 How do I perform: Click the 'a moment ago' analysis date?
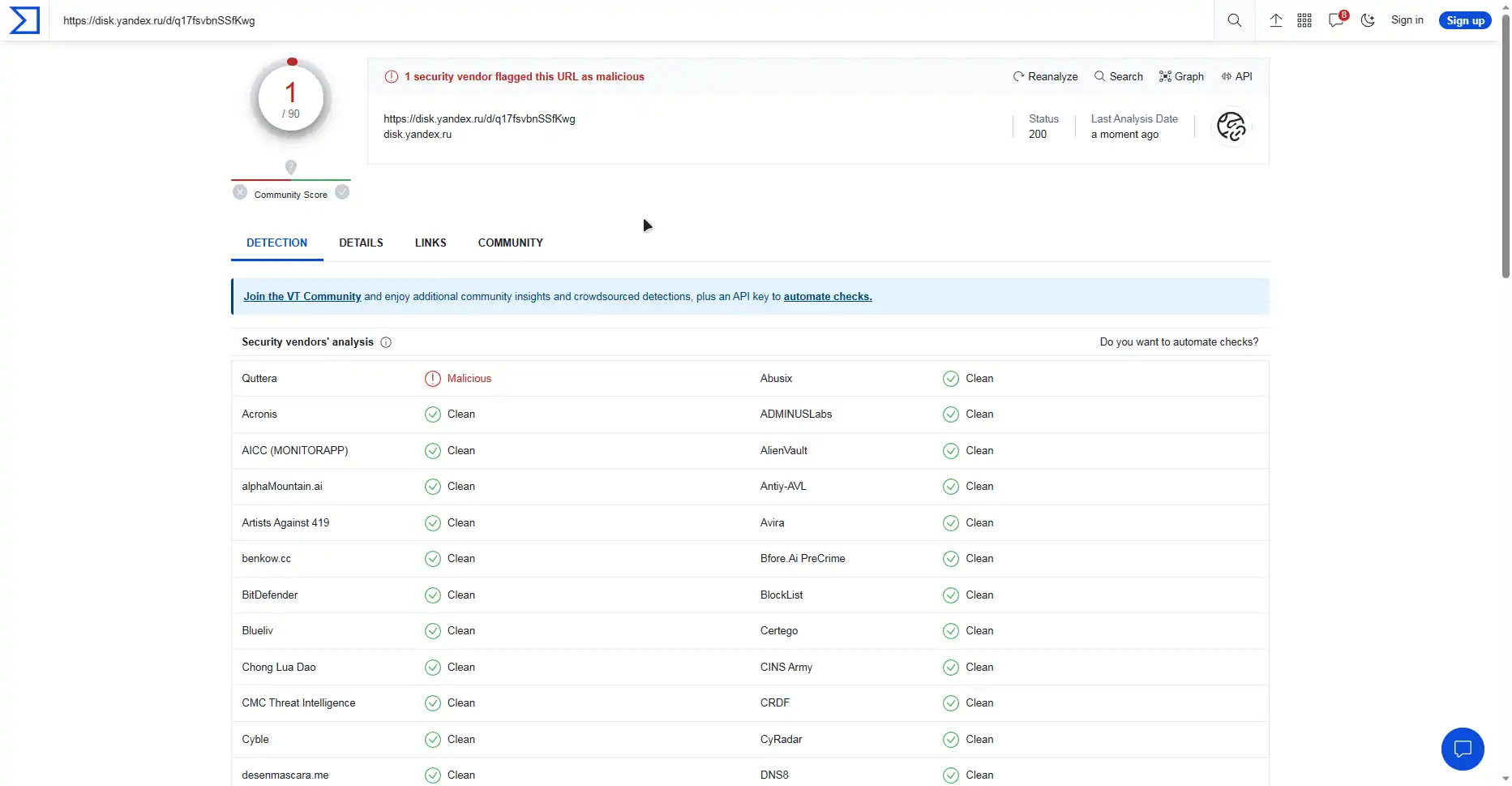pos(1124,135)
